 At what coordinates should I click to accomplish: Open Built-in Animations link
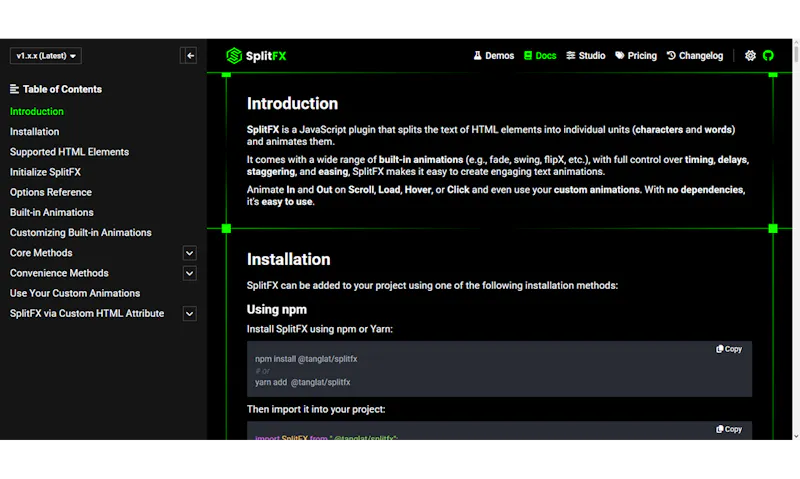click(52, 212)
